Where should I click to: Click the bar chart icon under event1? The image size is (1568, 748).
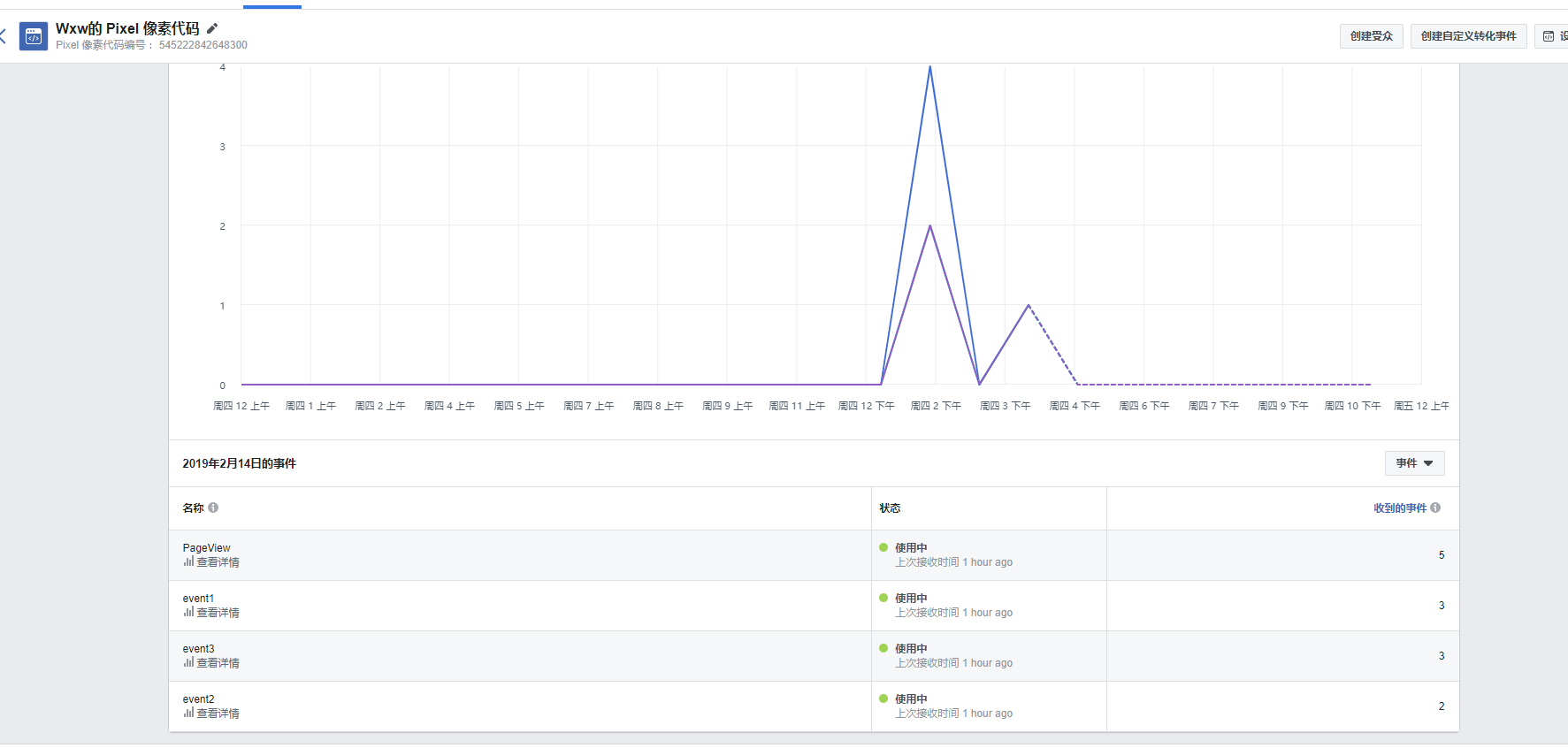point(188,612)
